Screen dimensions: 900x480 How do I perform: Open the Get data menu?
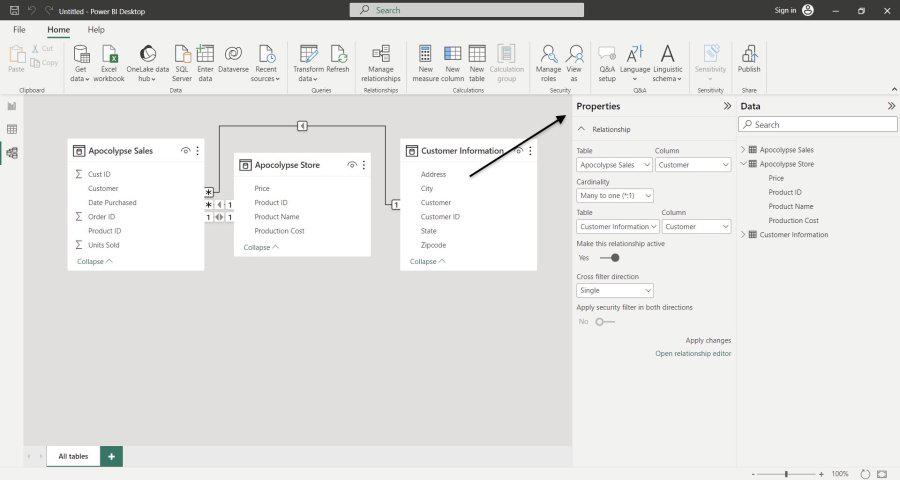[81, 63]
